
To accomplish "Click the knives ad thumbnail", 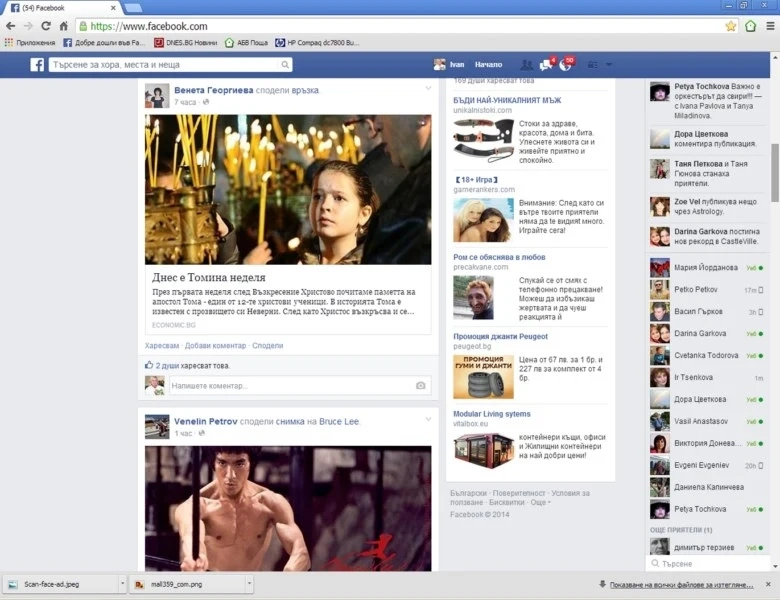I will [x=483, y=140].
